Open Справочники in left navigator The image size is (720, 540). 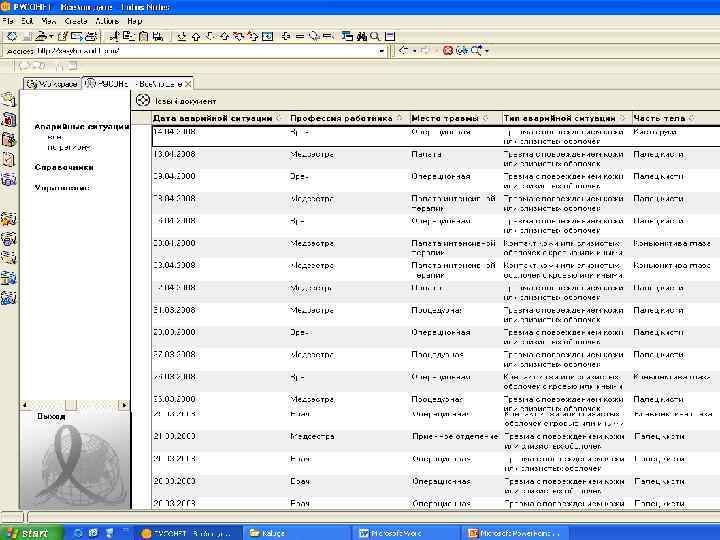coord(64,167)
